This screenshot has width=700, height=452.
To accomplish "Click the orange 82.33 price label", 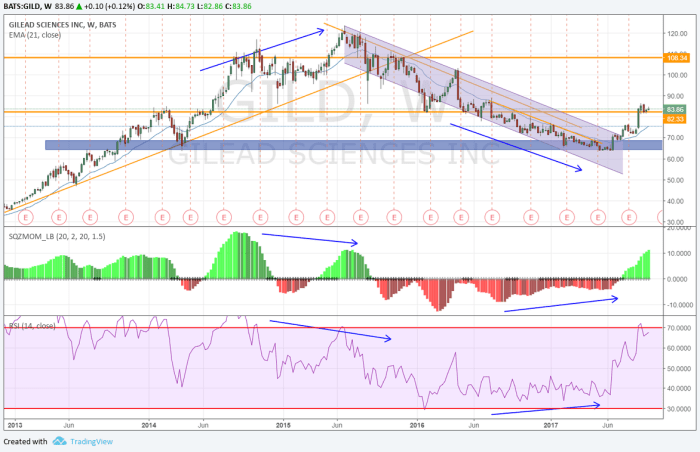I will [x=677, y=119].
